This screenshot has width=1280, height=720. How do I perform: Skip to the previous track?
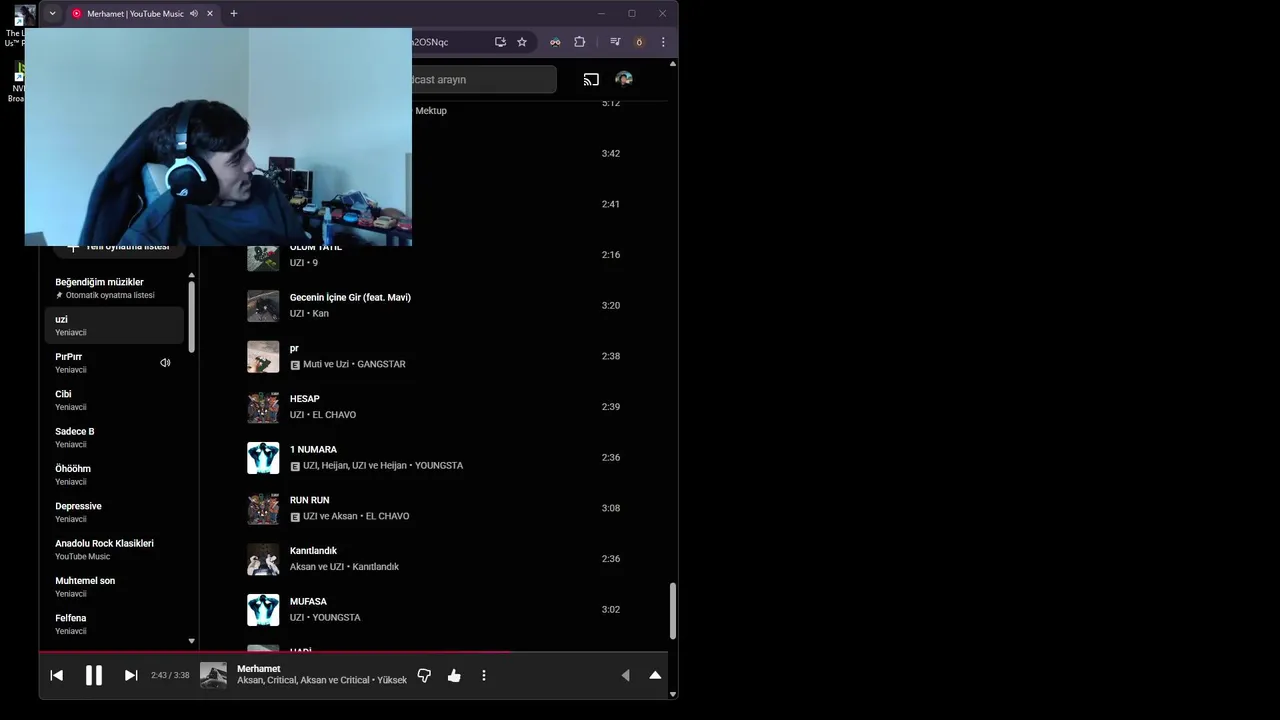[57, 675]
